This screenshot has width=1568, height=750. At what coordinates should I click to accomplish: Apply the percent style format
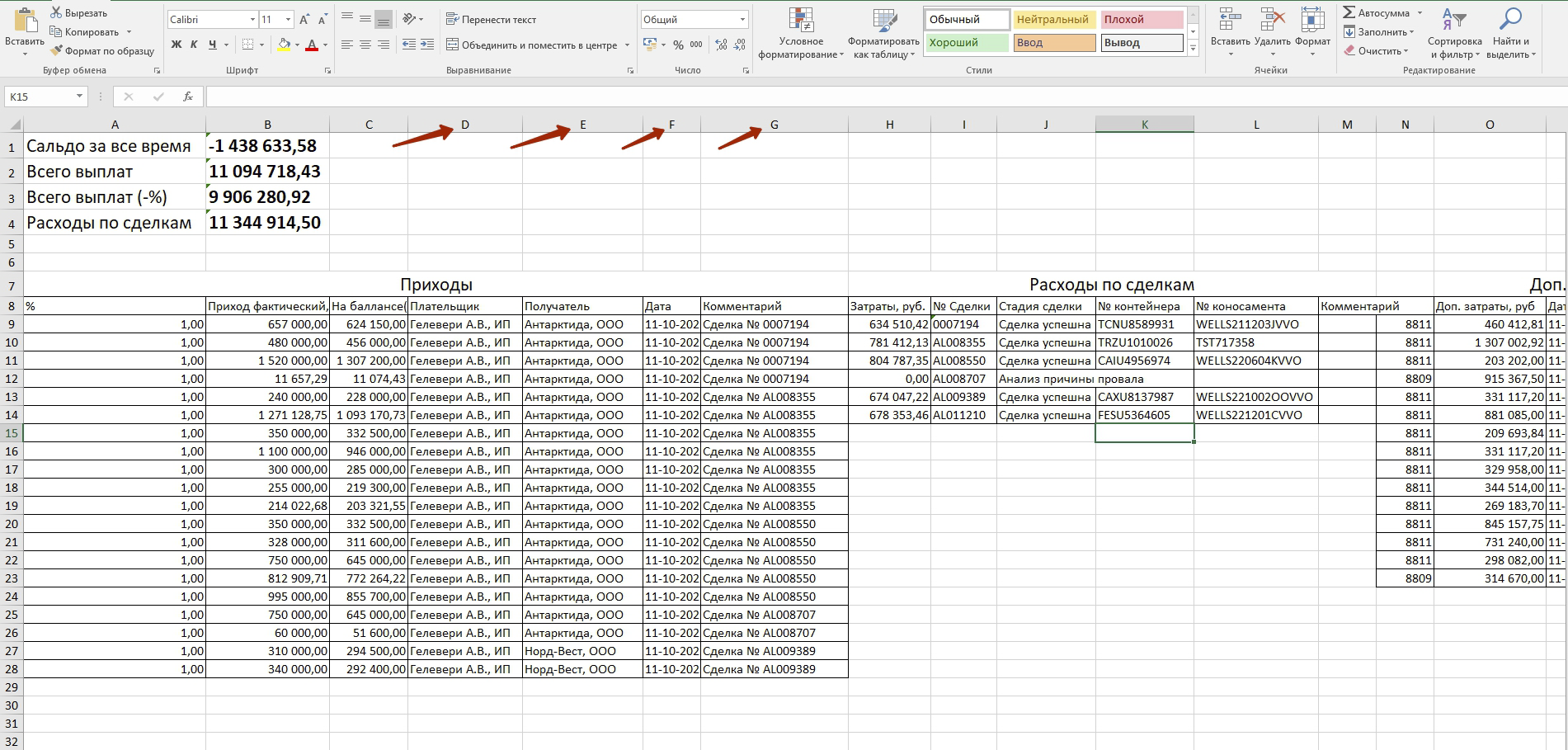pos(678,45)
